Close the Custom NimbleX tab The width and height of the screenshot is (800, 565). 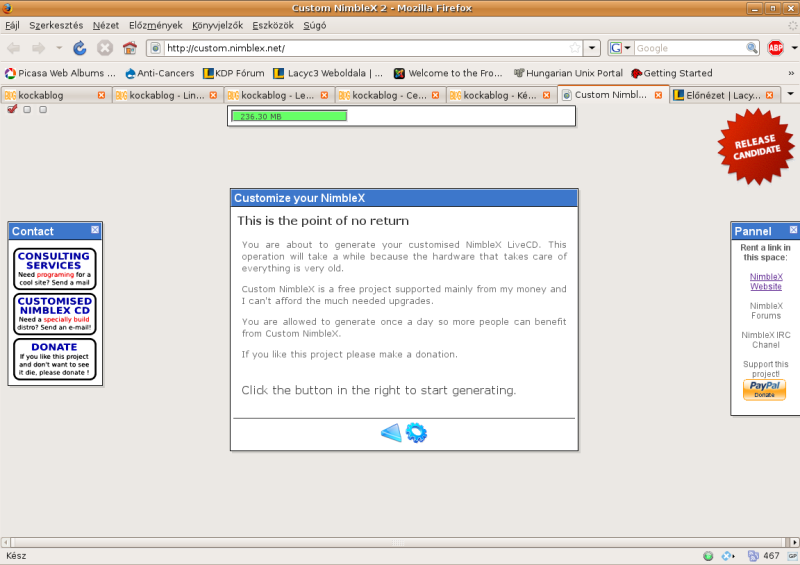pos(658,95)
